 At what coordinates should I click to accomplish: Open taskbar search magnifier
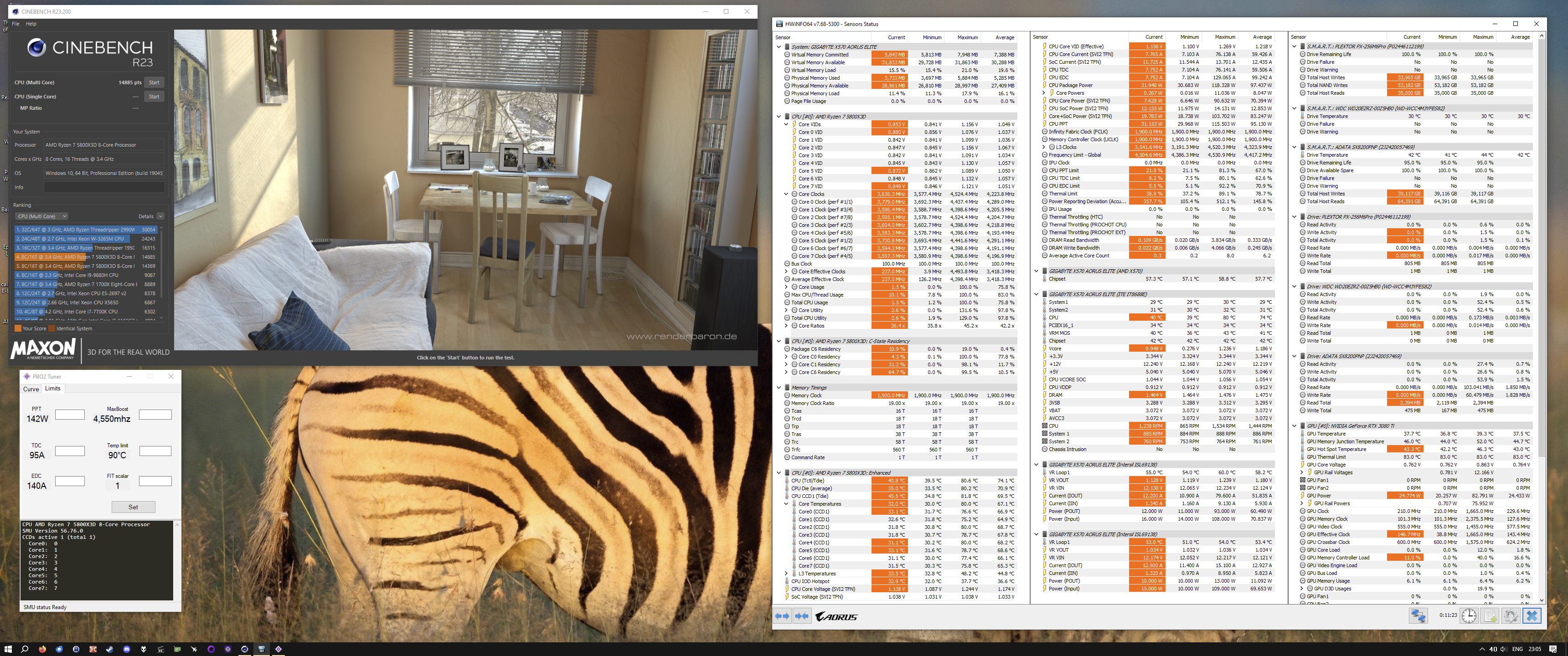(x=25, y=649)
